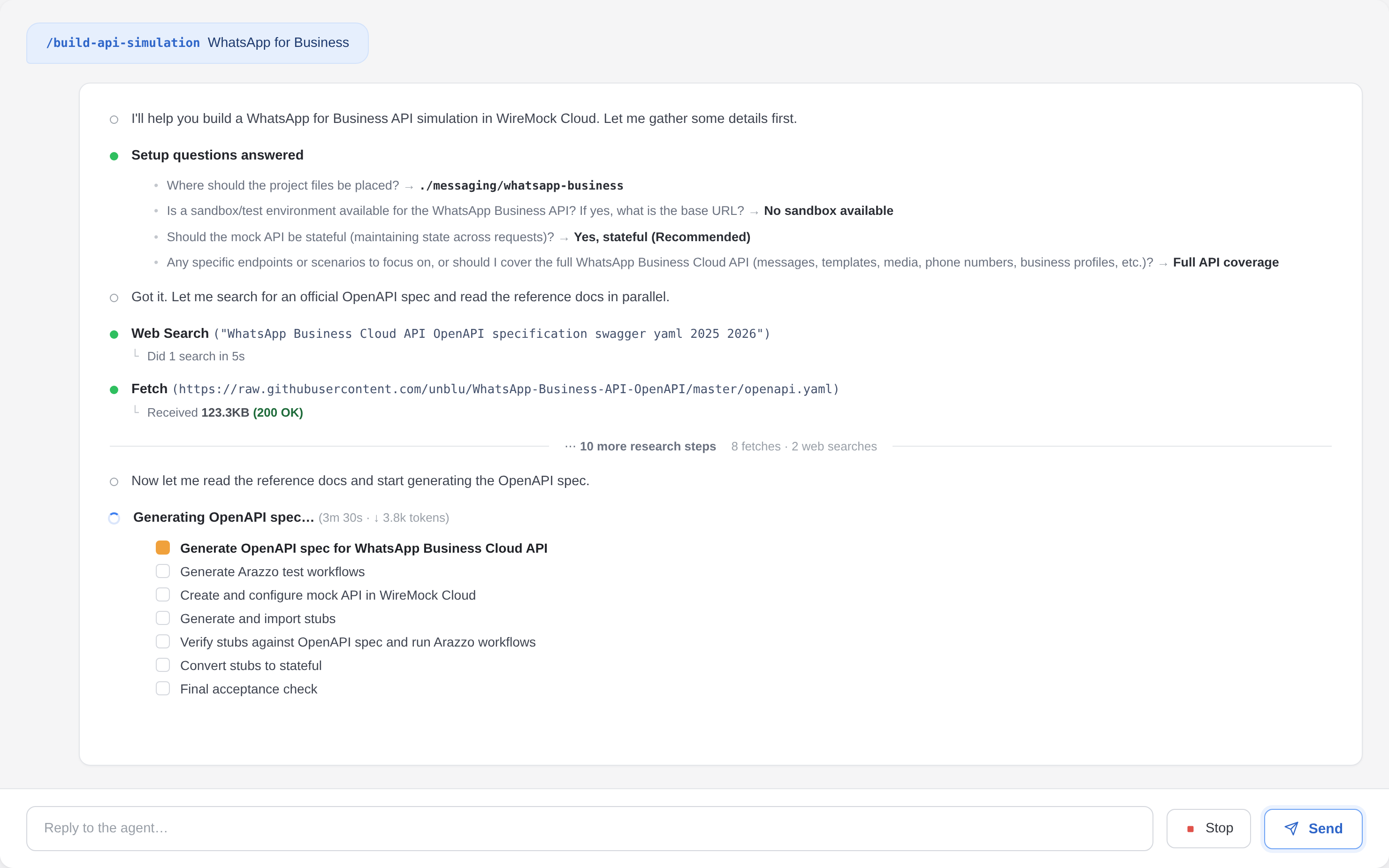Click the paper plane send icon
The image size is (1389, 868).
(1291, 829)
